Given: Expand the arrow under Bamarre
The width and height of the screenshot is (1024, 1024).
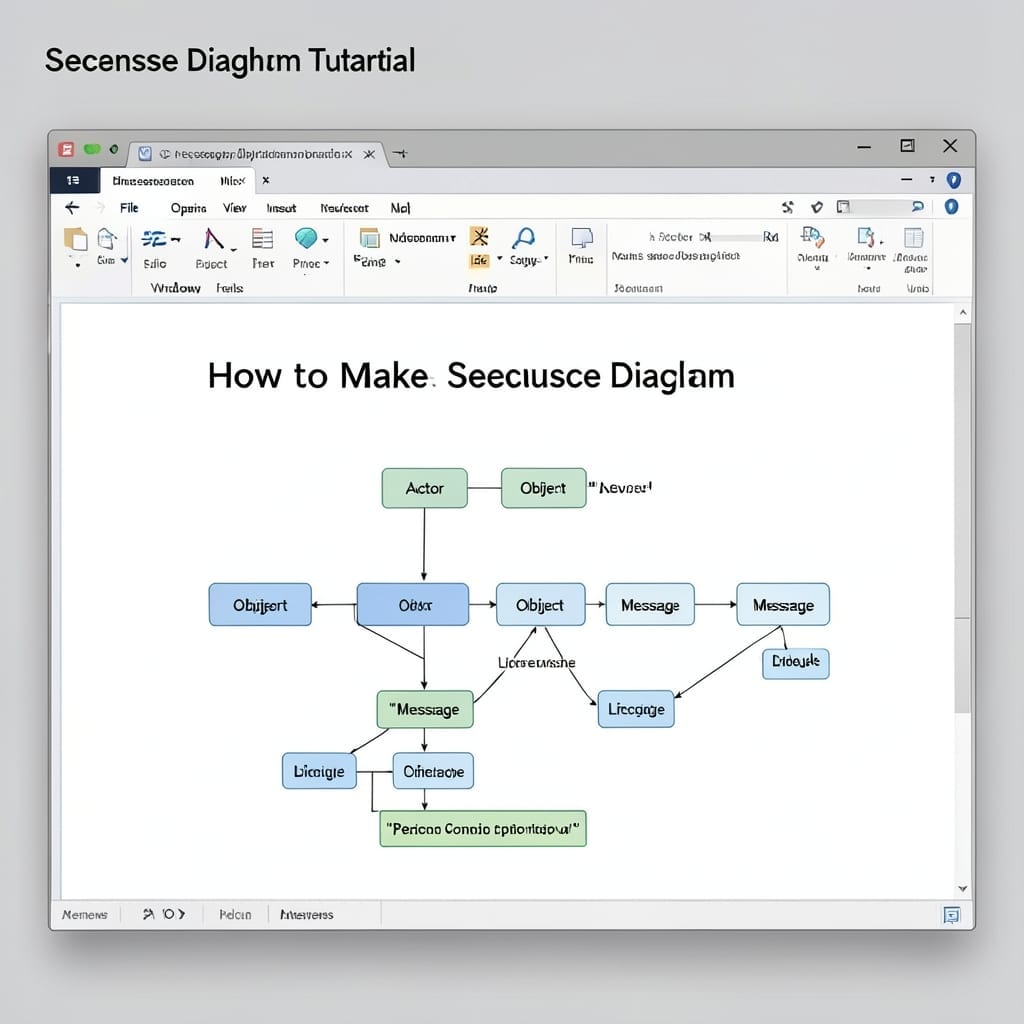Looking at the screenshot, I should pyautogui.click(x=868, y=268).
